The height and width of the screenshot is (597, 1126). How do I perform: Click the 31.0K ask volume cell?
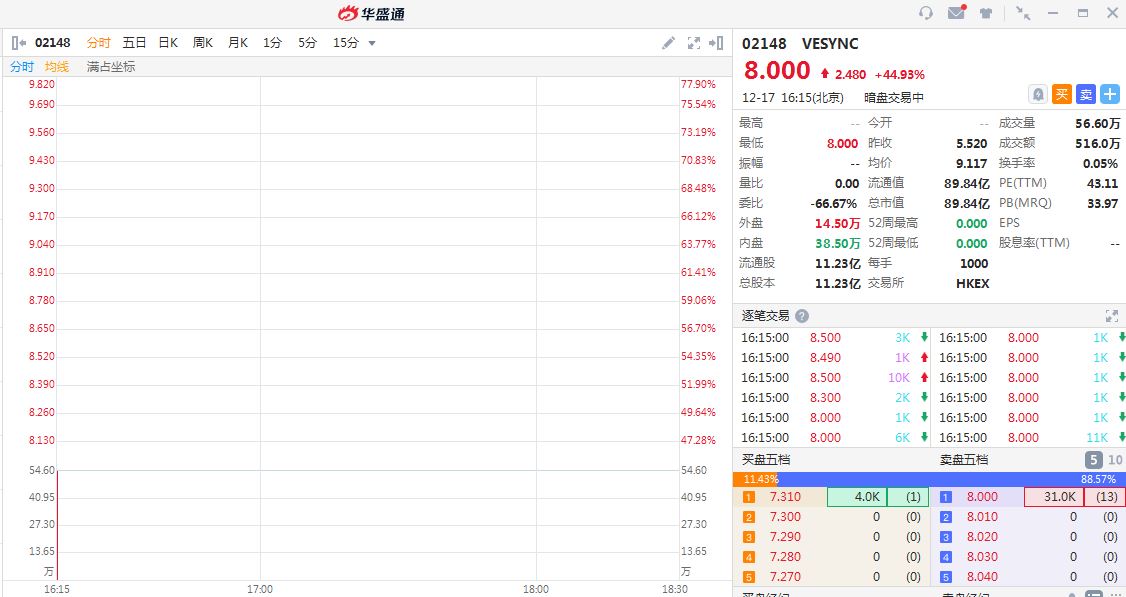coord(1053,497)
